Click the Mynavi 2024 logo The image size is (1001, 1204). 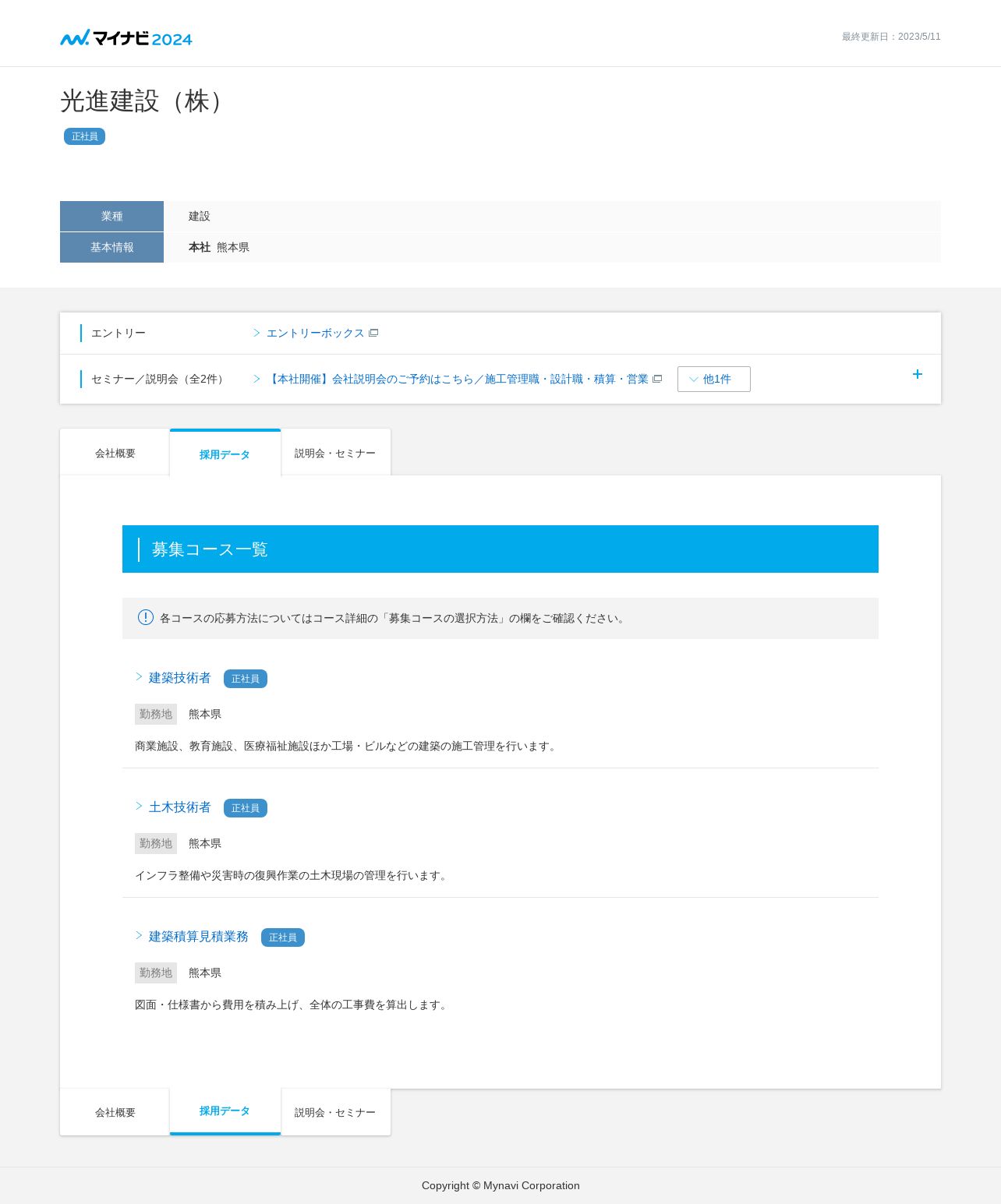coord(126,37)
